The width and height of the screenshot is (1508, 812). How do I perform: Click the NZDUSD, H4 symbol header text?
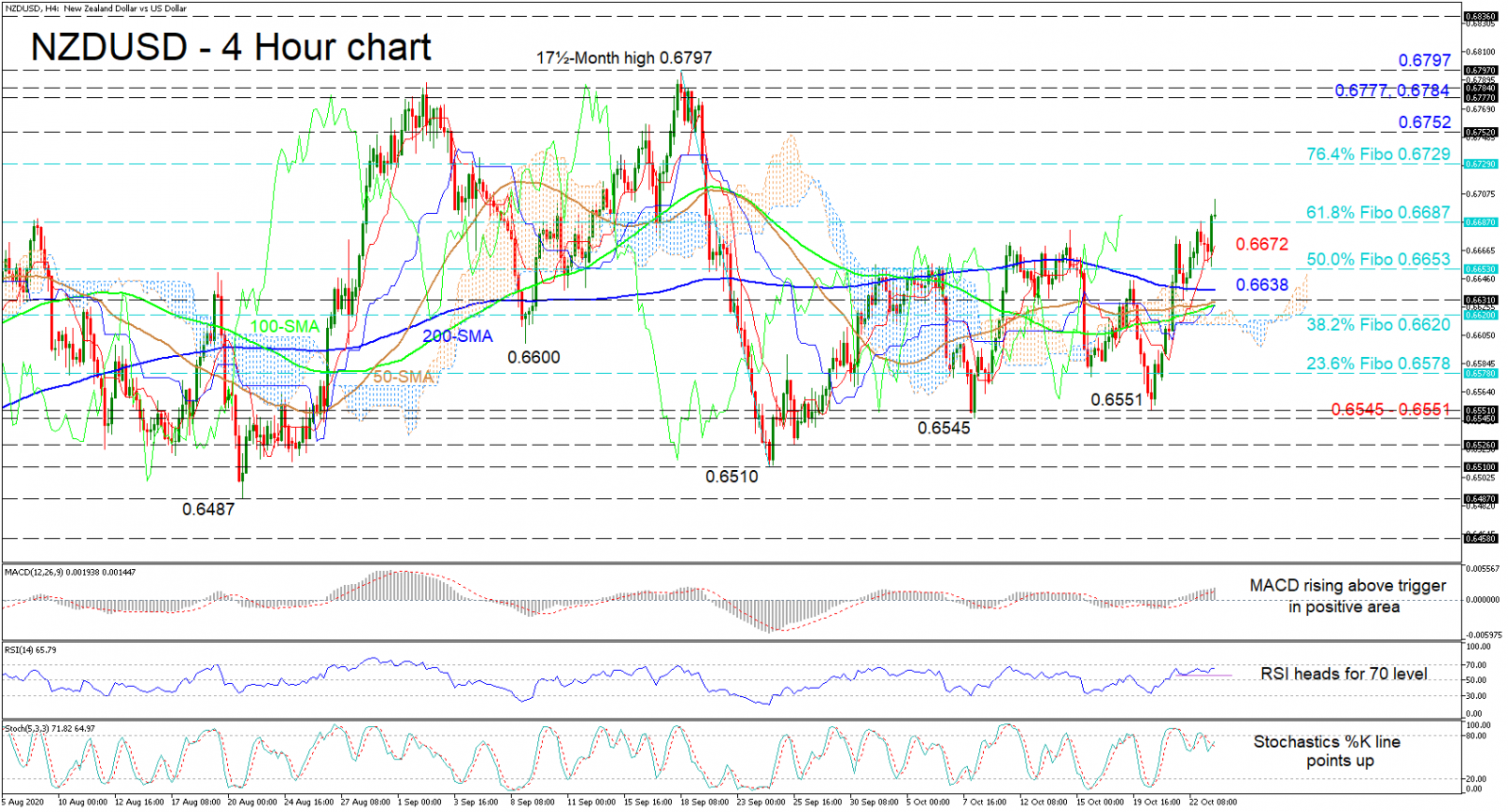95,8
